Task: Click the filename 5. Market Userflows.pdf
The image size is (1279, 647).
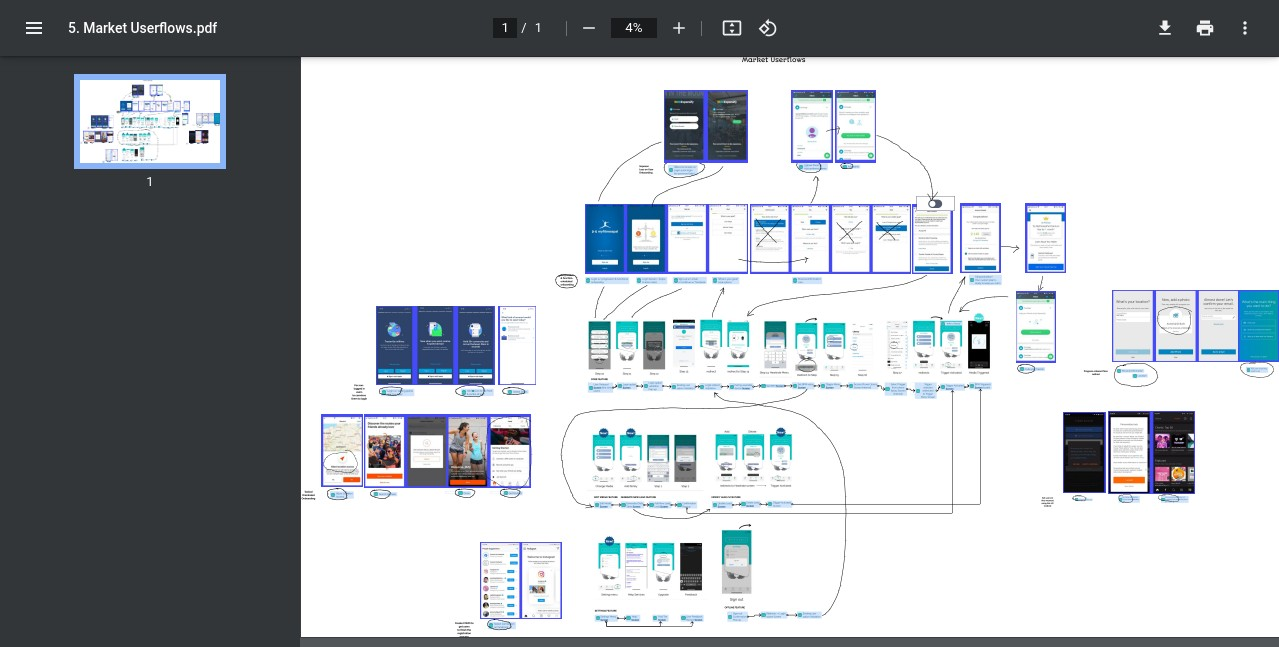Action: (x=142, y=28)
